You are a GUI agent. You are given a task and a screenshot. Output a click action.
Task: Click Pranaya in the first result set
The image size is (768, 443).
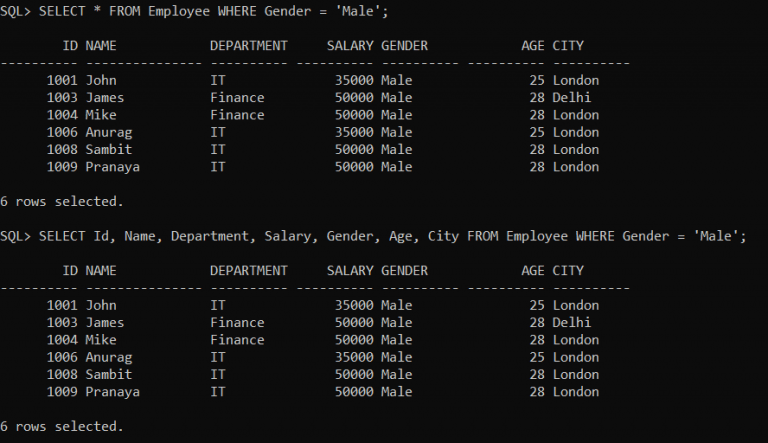113,168
